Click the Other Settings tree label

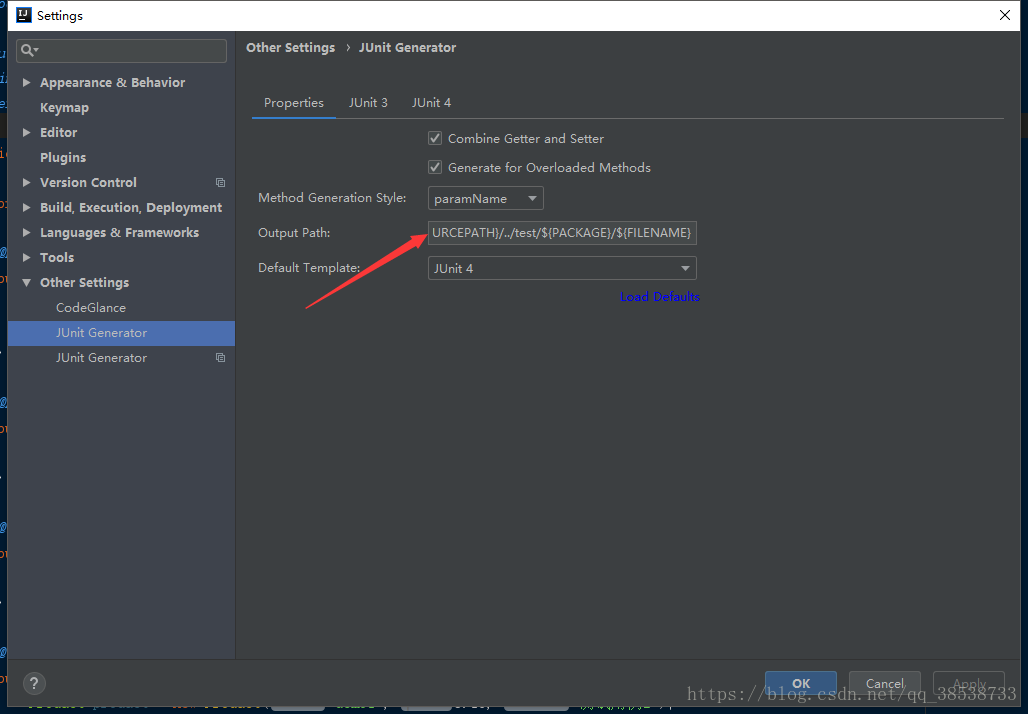point(85,283)
